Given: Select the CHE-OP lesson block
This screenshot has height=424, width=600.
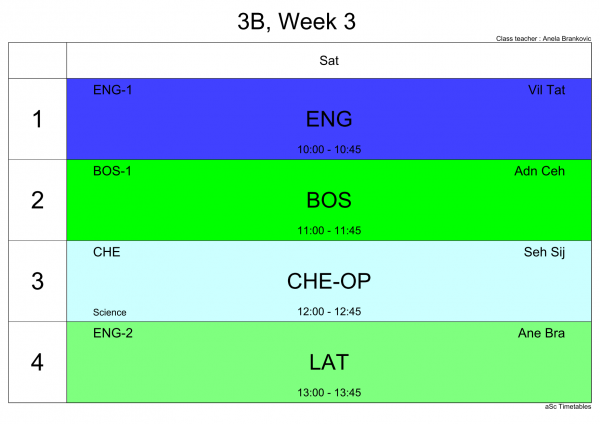Looking at the screenshot, I should [329, 281].
